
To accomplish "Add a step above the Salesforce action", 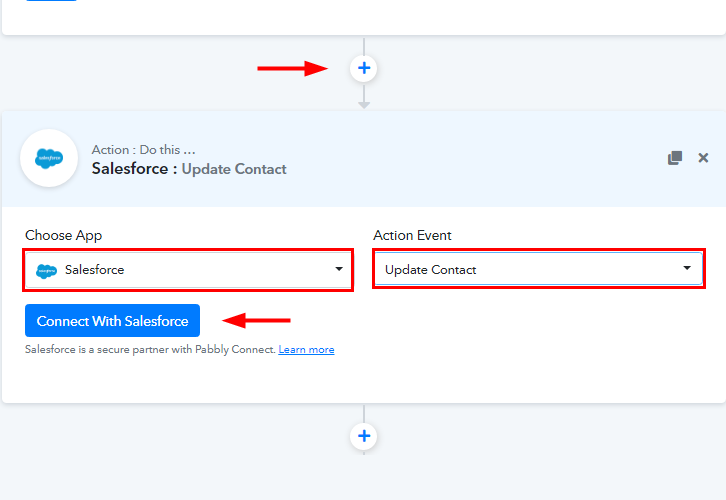I will pyautogui.click(x=364, y=69).
